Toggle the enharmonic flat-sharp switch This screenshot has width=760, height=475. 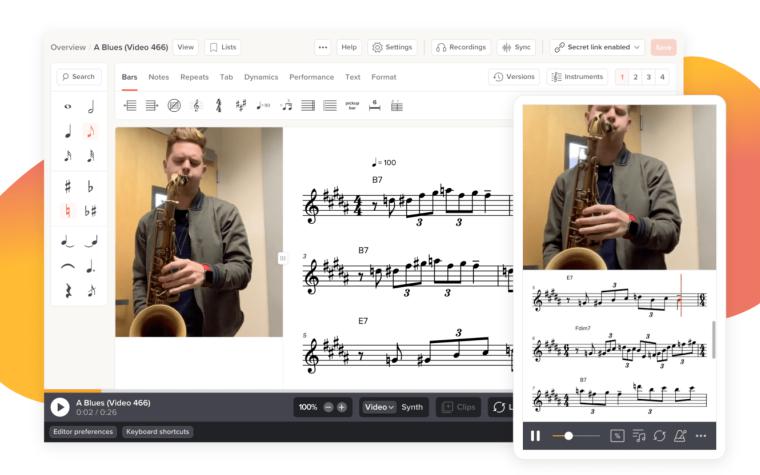point(91,211)
